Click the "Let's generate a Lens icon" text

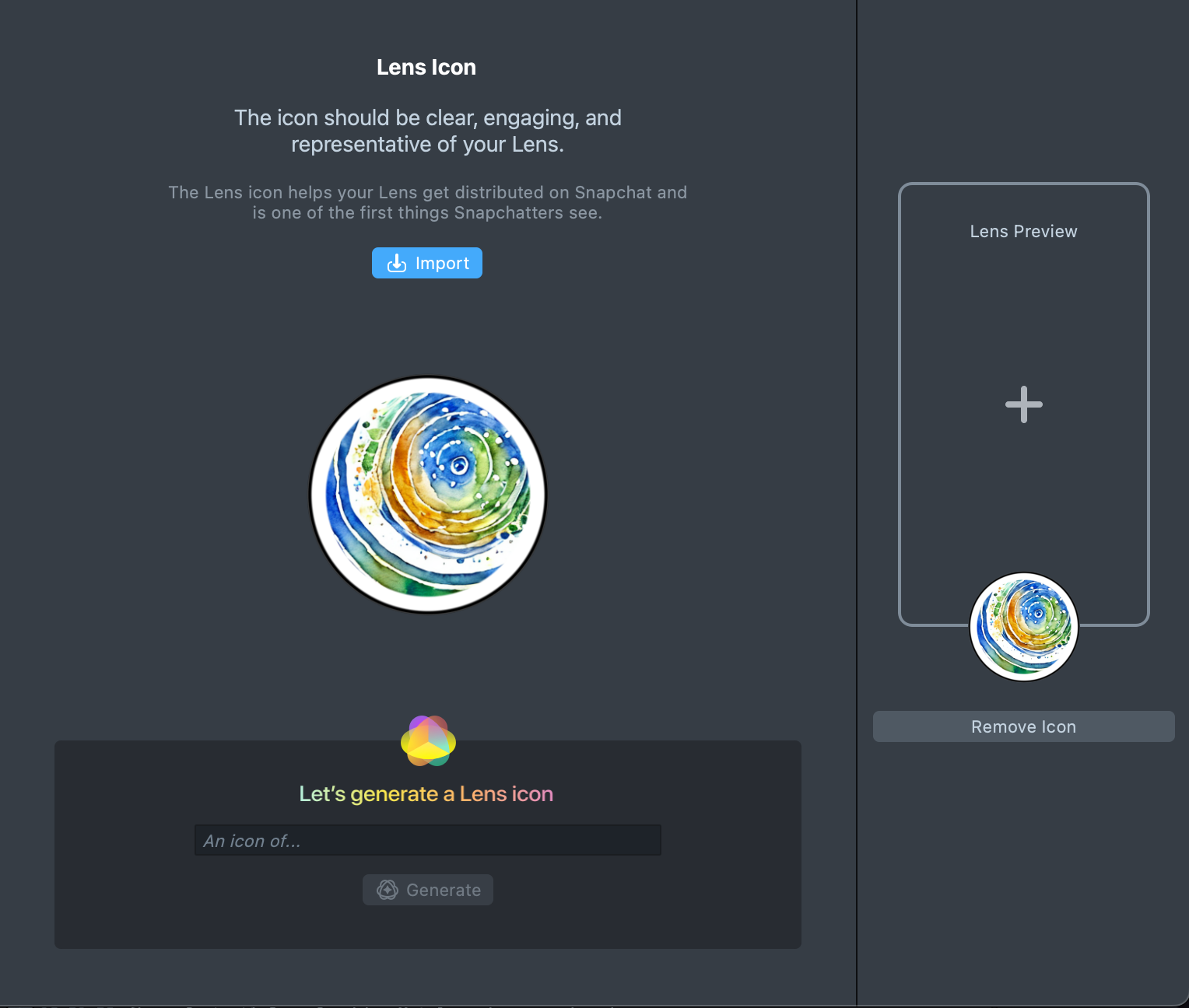coord(426,794)
